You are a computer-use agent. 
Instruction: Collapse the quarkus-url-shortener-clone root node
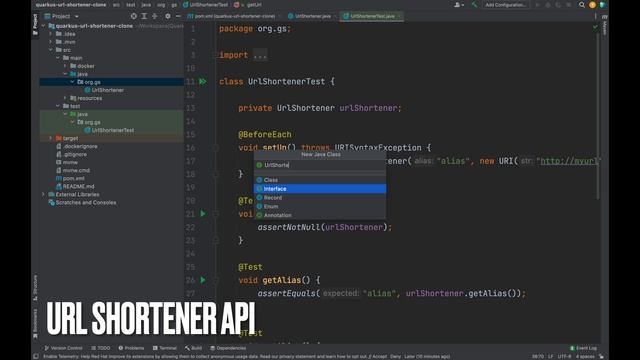[44, 26]
